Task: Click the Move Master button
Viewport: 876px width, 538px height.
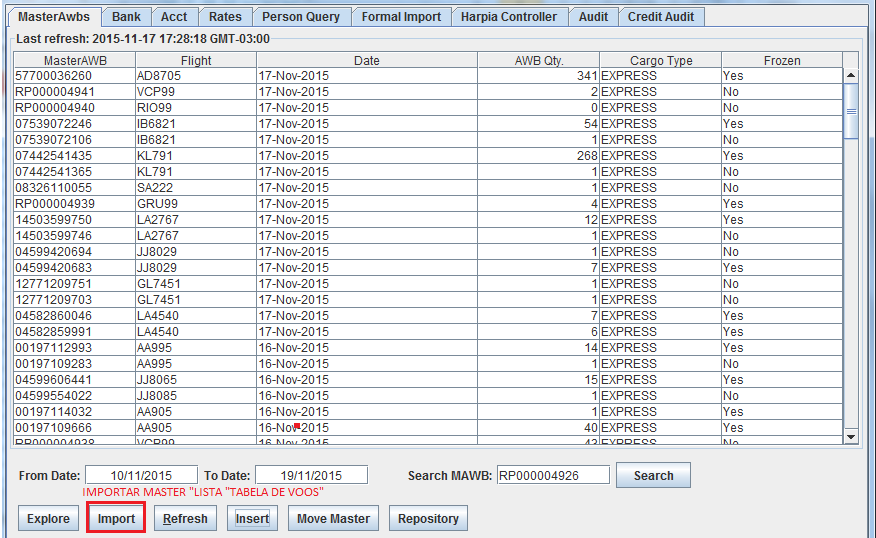Action: coord(334,518)
